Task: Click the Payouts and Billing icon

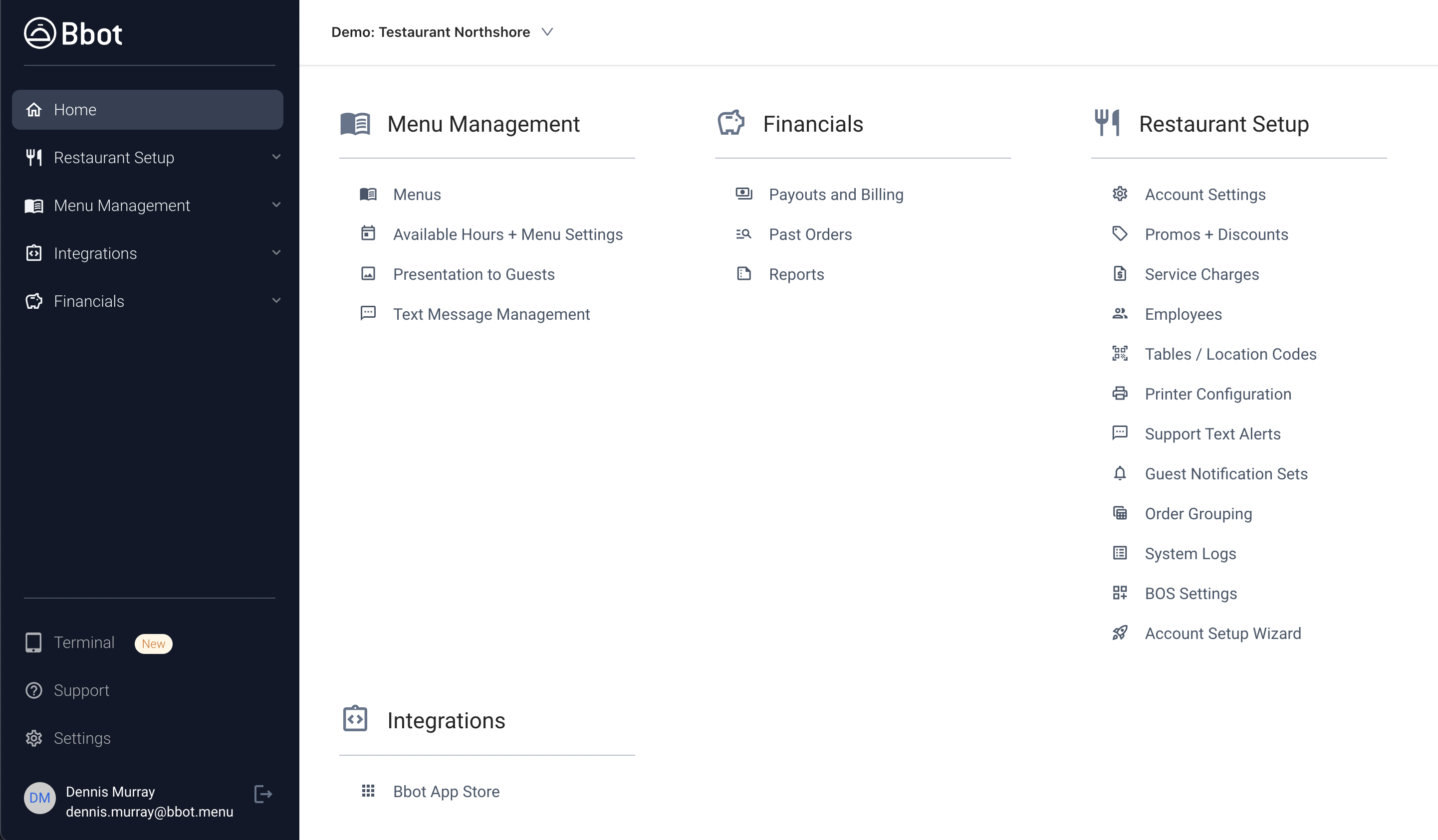Action: point(743,194)
